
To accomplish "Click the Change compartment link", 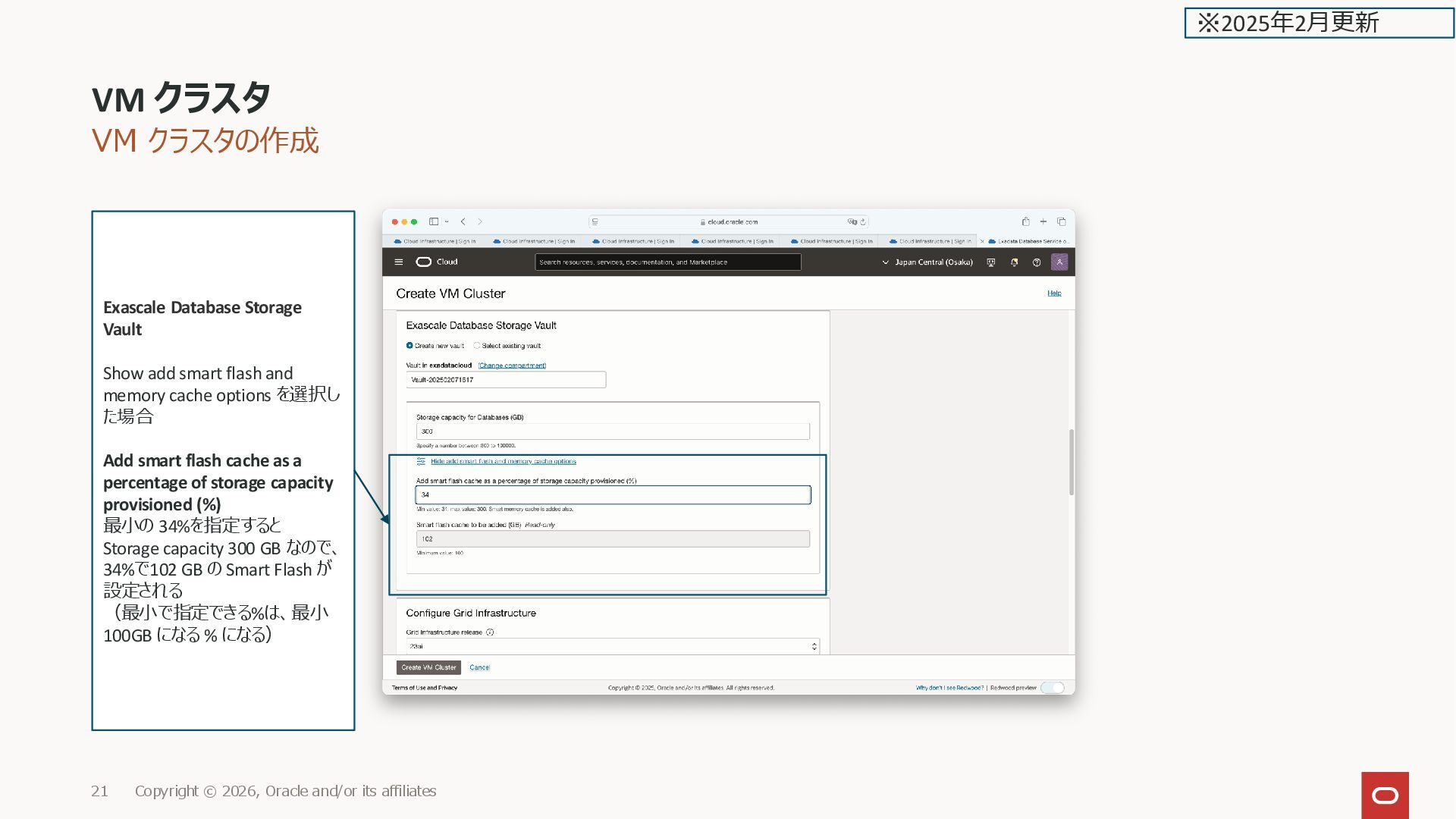I will pyautogui.click(x=512, y=366).
